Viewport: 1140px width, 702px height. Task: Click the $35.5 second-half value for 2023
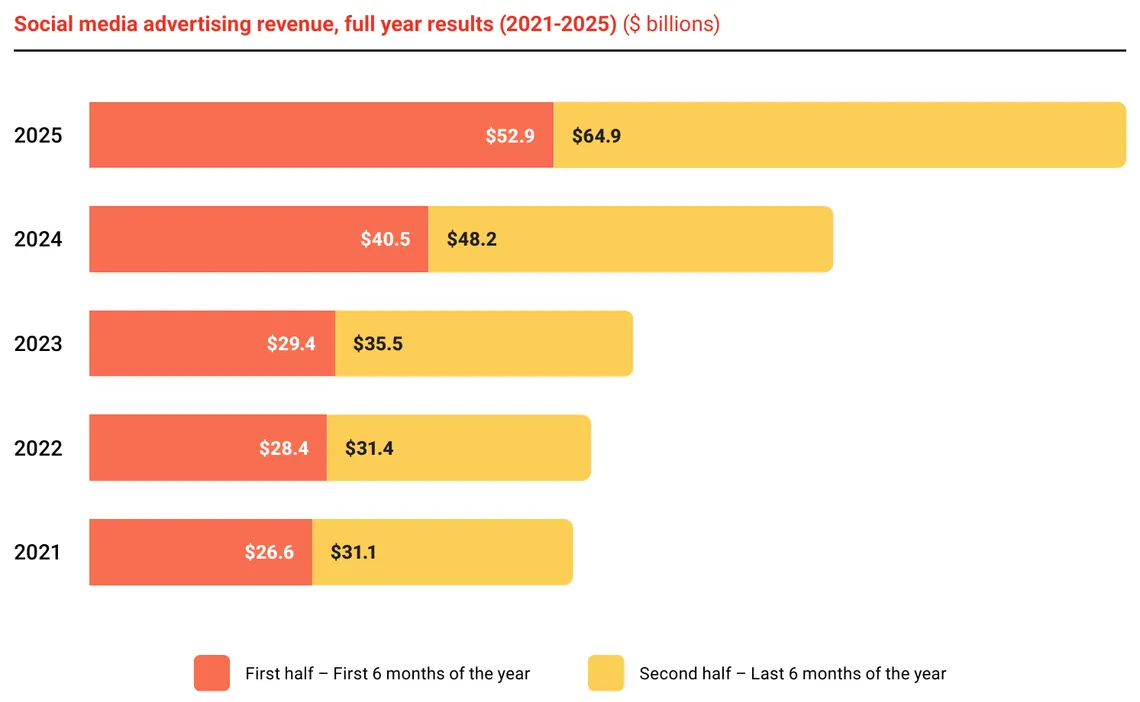coord(378,344)
